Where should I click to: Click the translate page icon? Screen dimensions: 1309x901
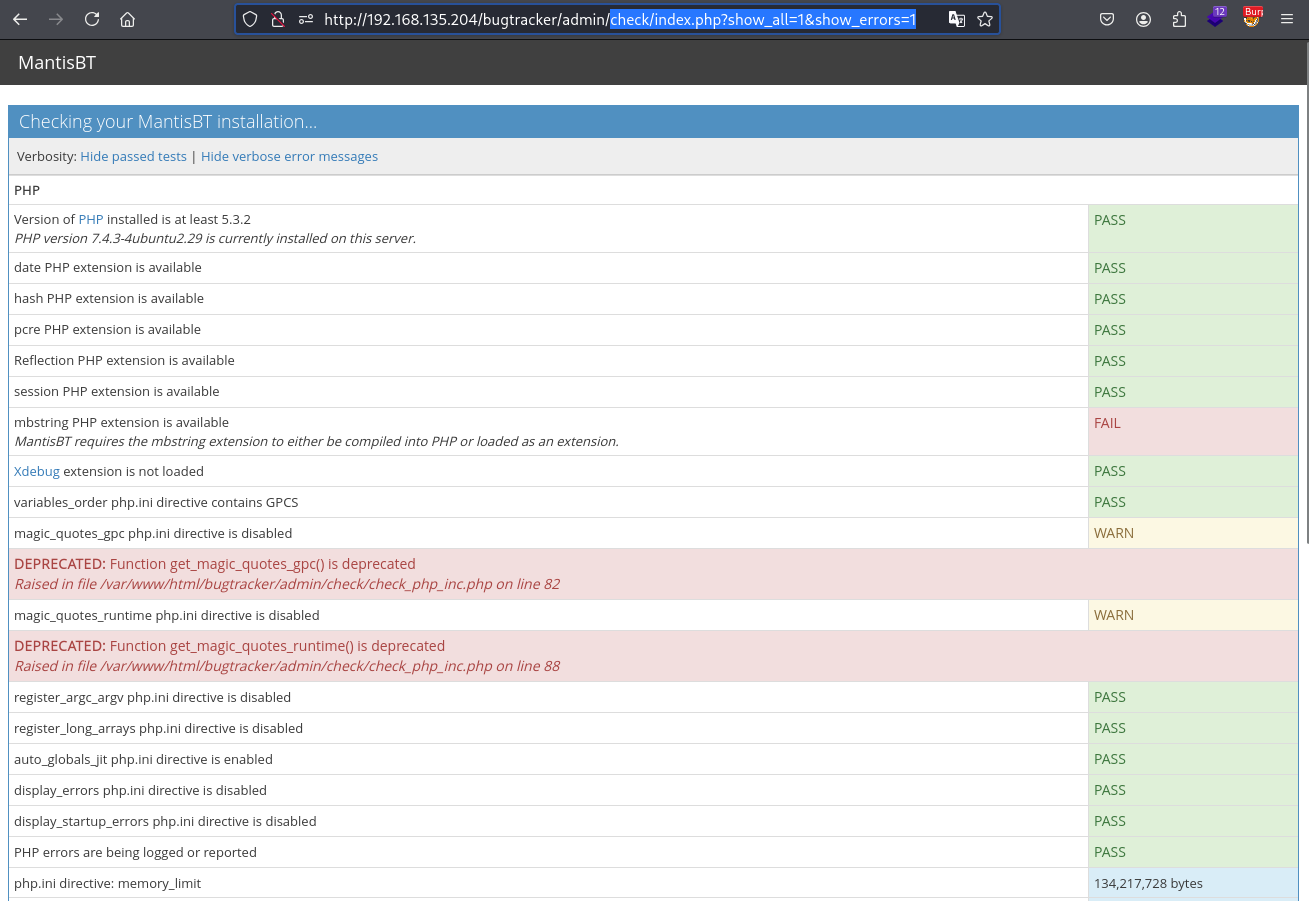coord(957,19)
